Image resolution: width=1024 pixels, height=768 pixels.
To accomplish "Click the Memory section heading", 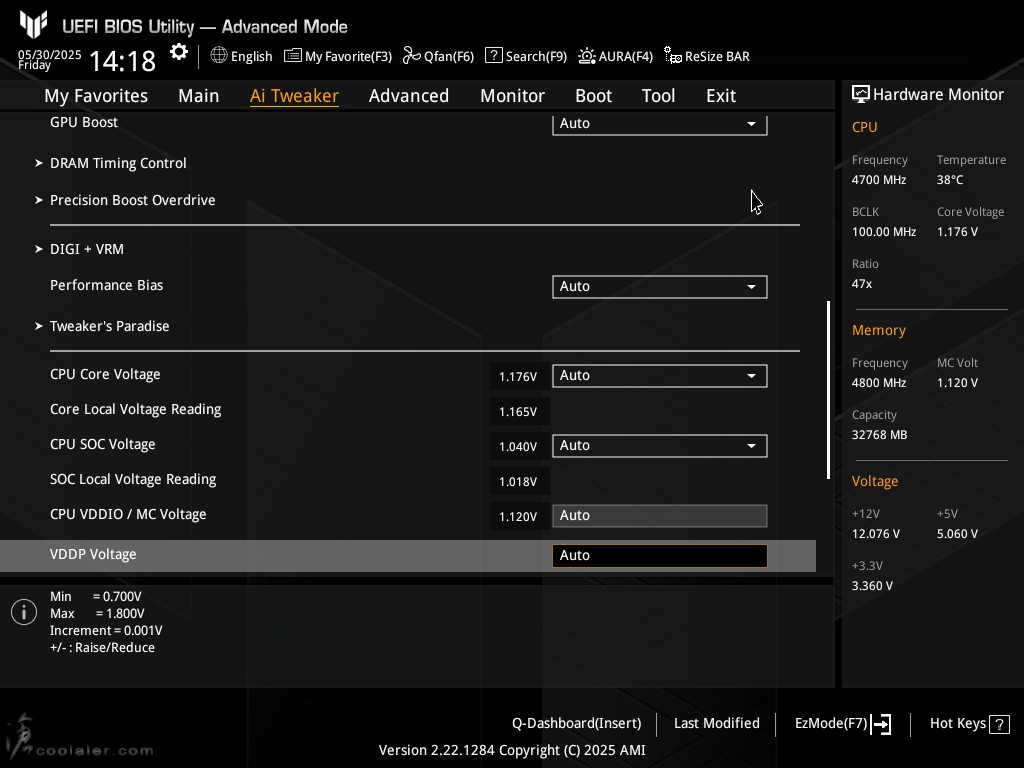I will click(879, 330).
